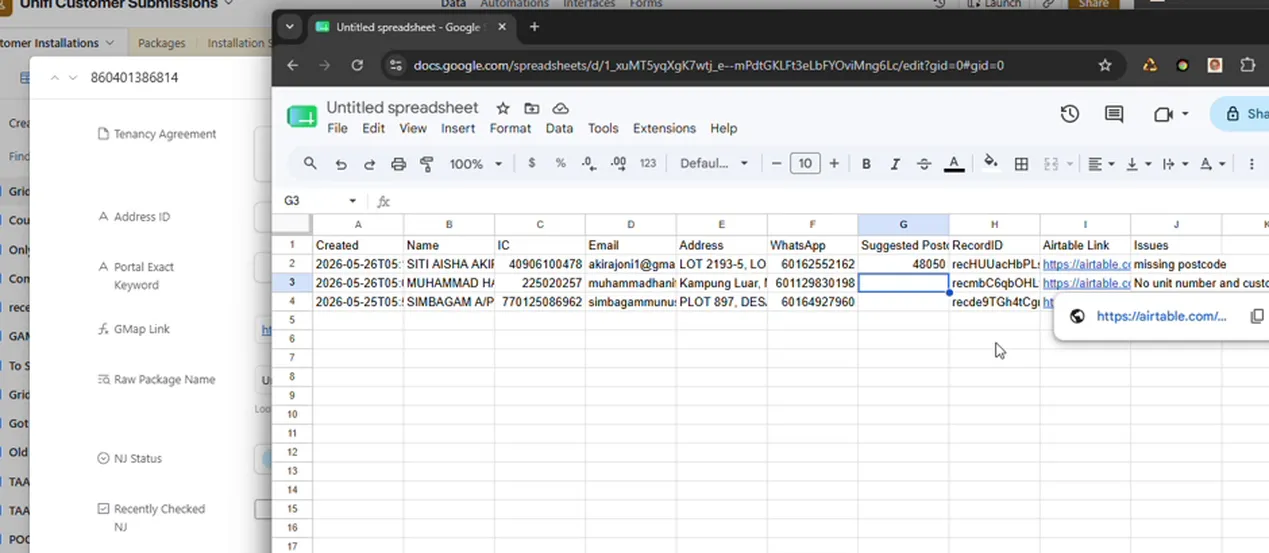The height and width of the screenshot is (553, 1269).
Task: Reload the Google Sheets page
Action: tap(357, 65)
